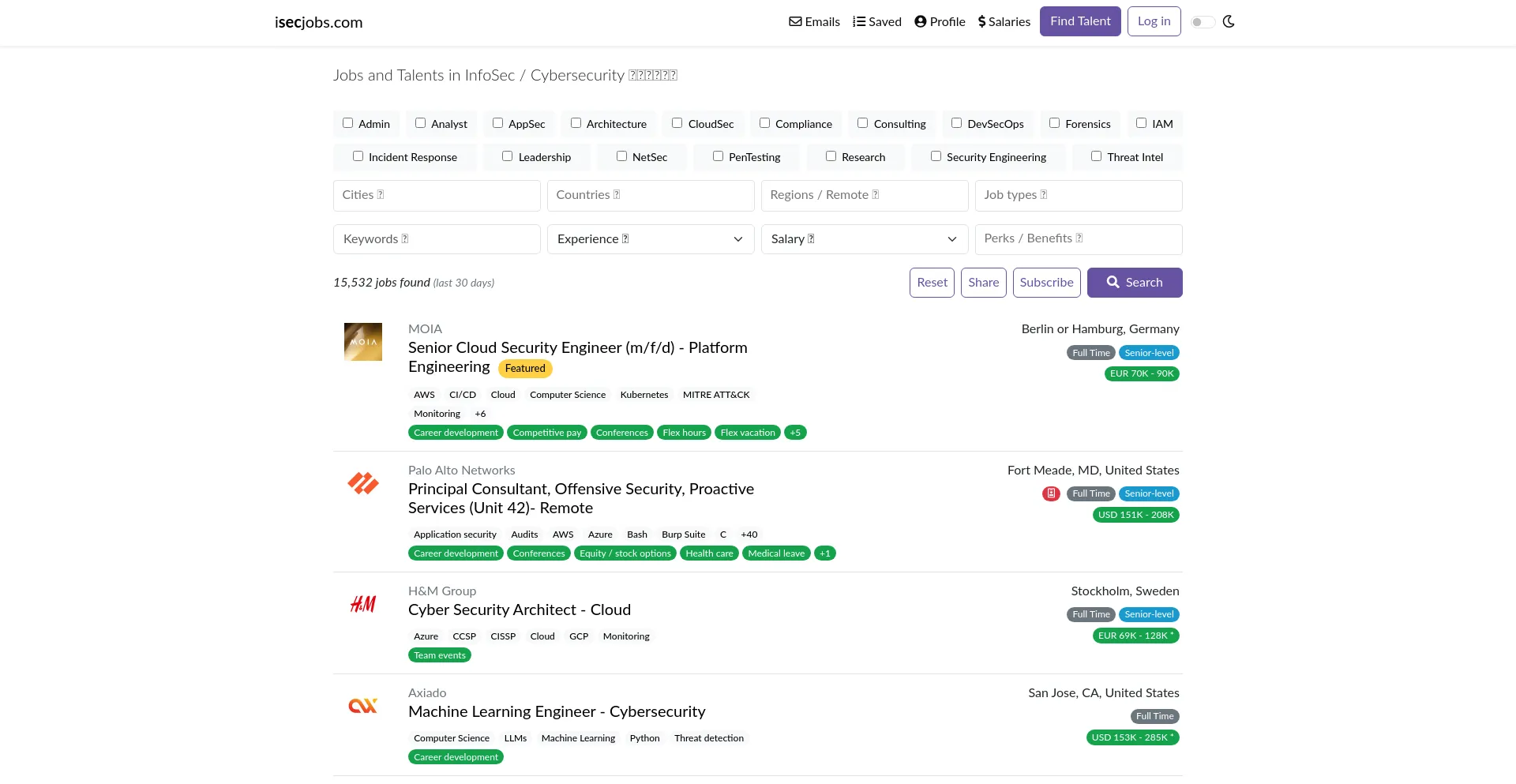
Task: Click the magnifier icon in Search button
Action: pyautogui.click(x=1113, y=282)
